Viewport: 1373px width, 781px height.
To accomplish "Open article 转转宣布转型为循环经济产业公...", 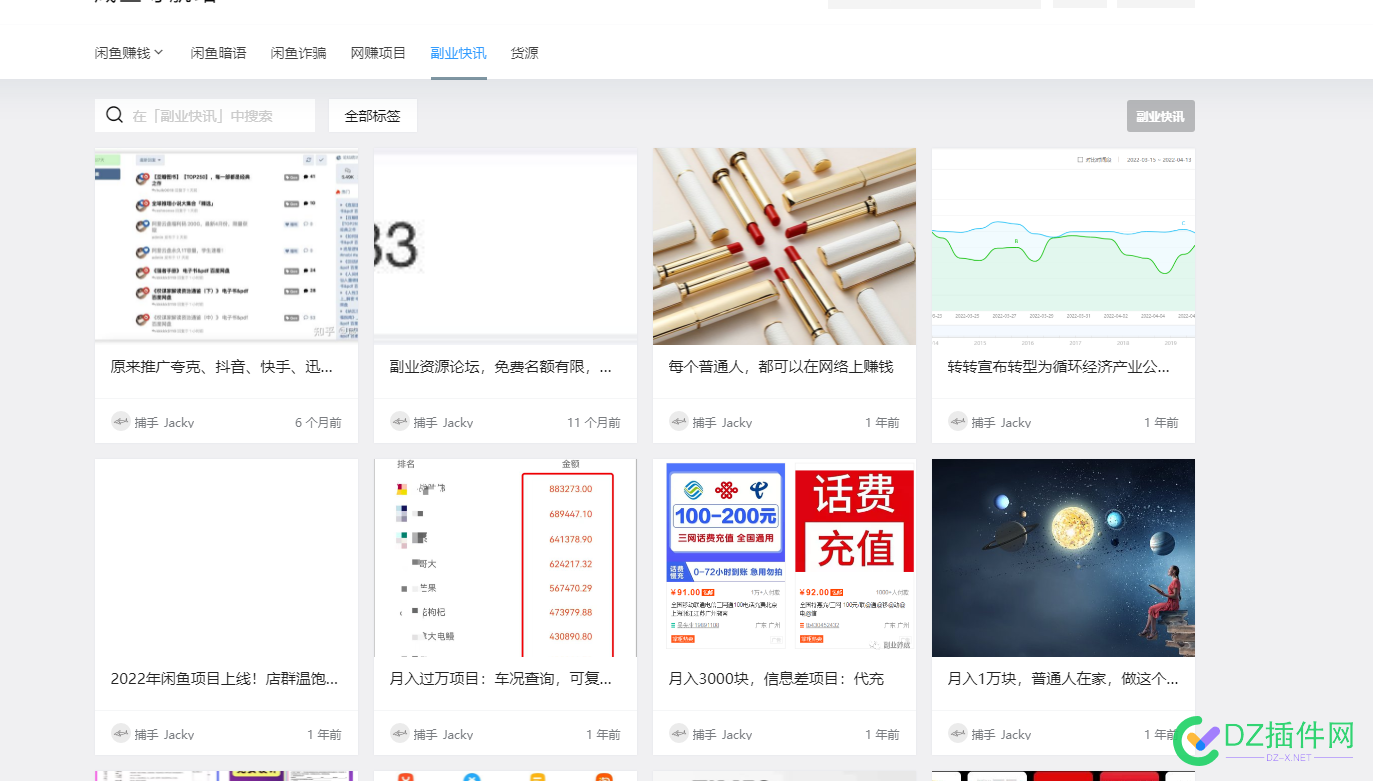I will tap(1058, 367).
